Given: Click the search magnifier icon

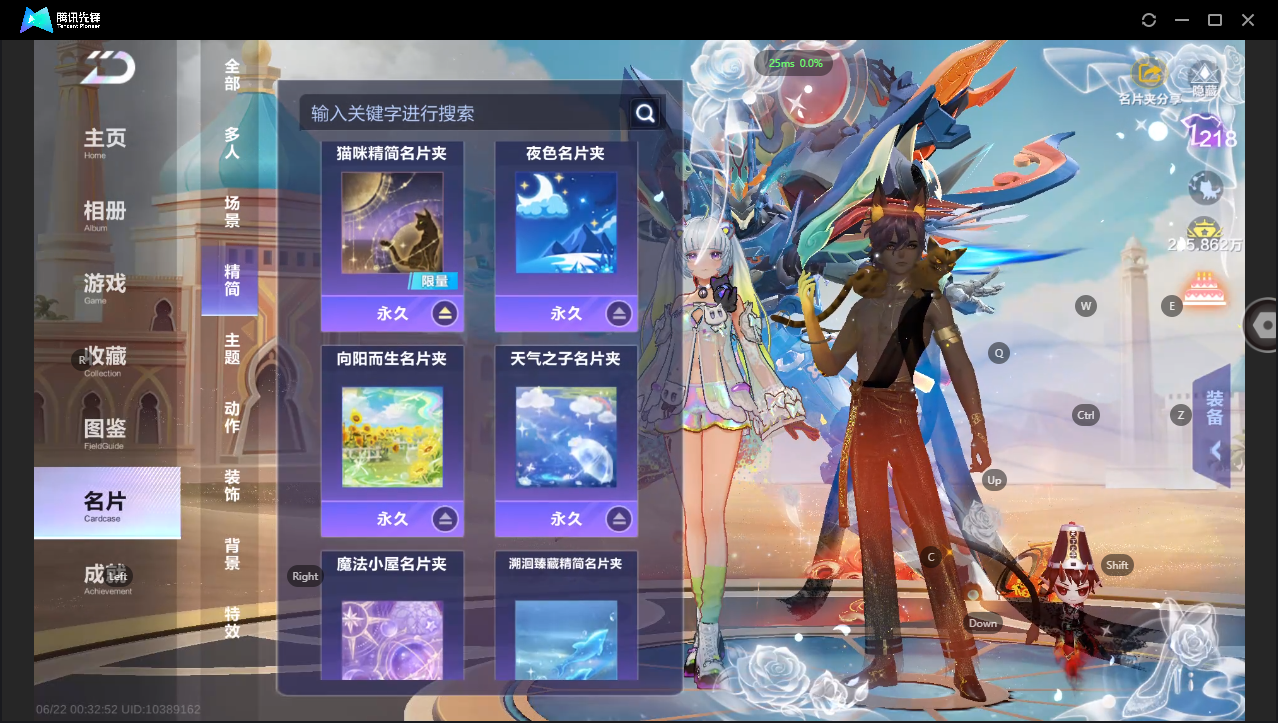Looking at the screenshot, I should [x=646, y=113].
